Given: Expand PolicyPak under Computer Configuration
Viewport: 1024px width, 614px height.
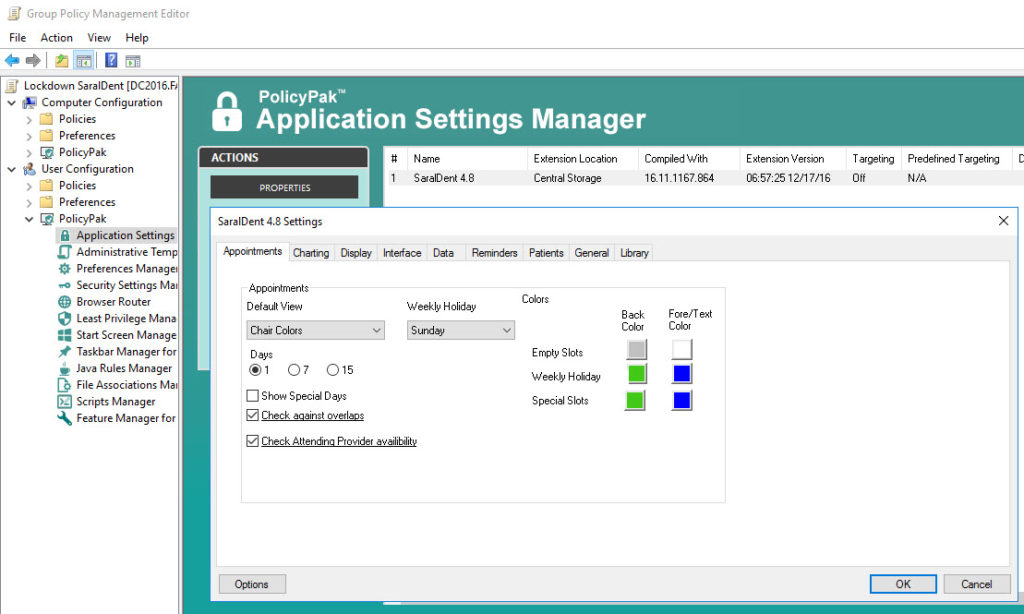Looking at the screenshot, I should coord(29,153).
